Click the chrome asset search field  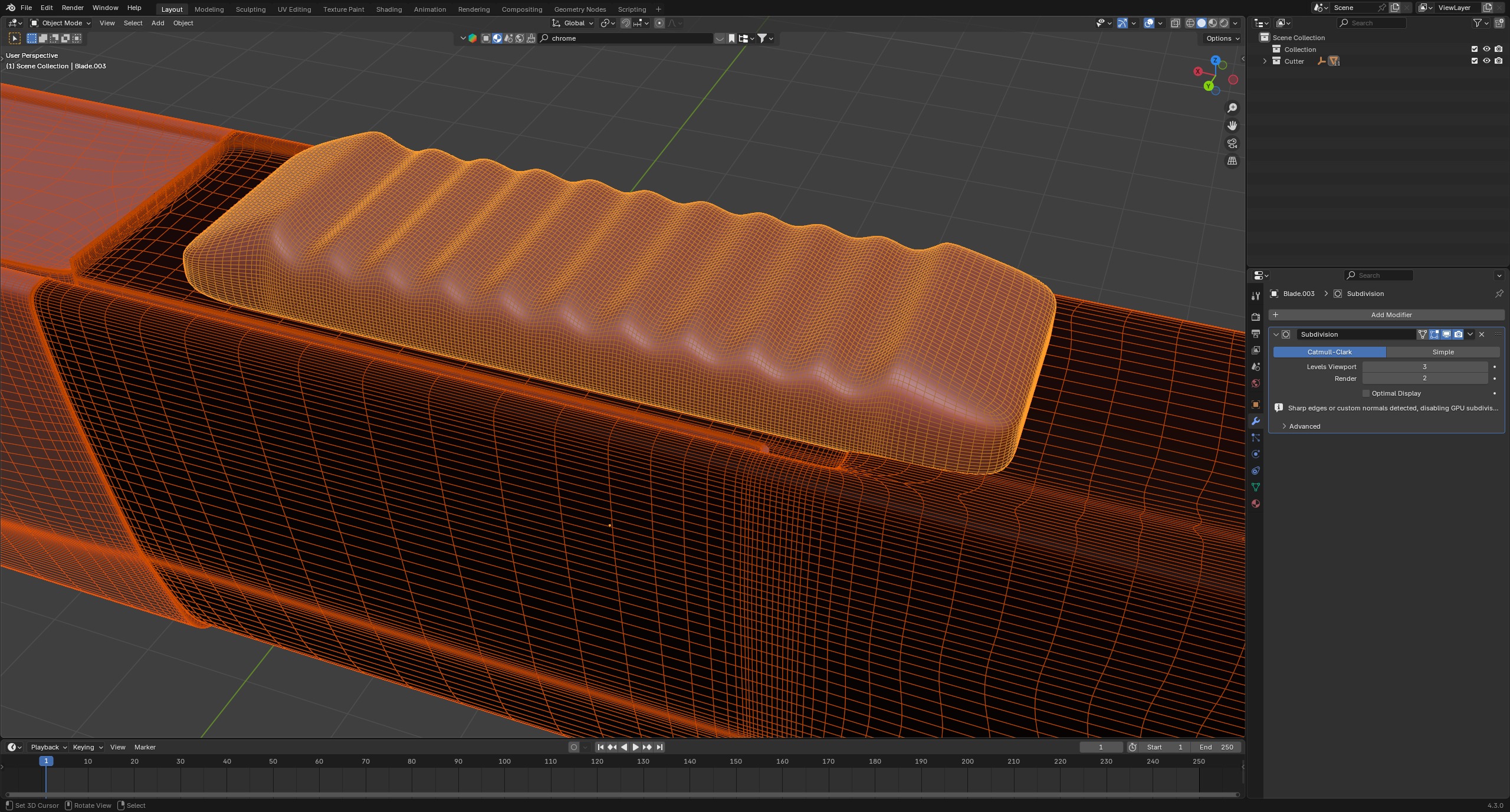click(x=626, y=38)
